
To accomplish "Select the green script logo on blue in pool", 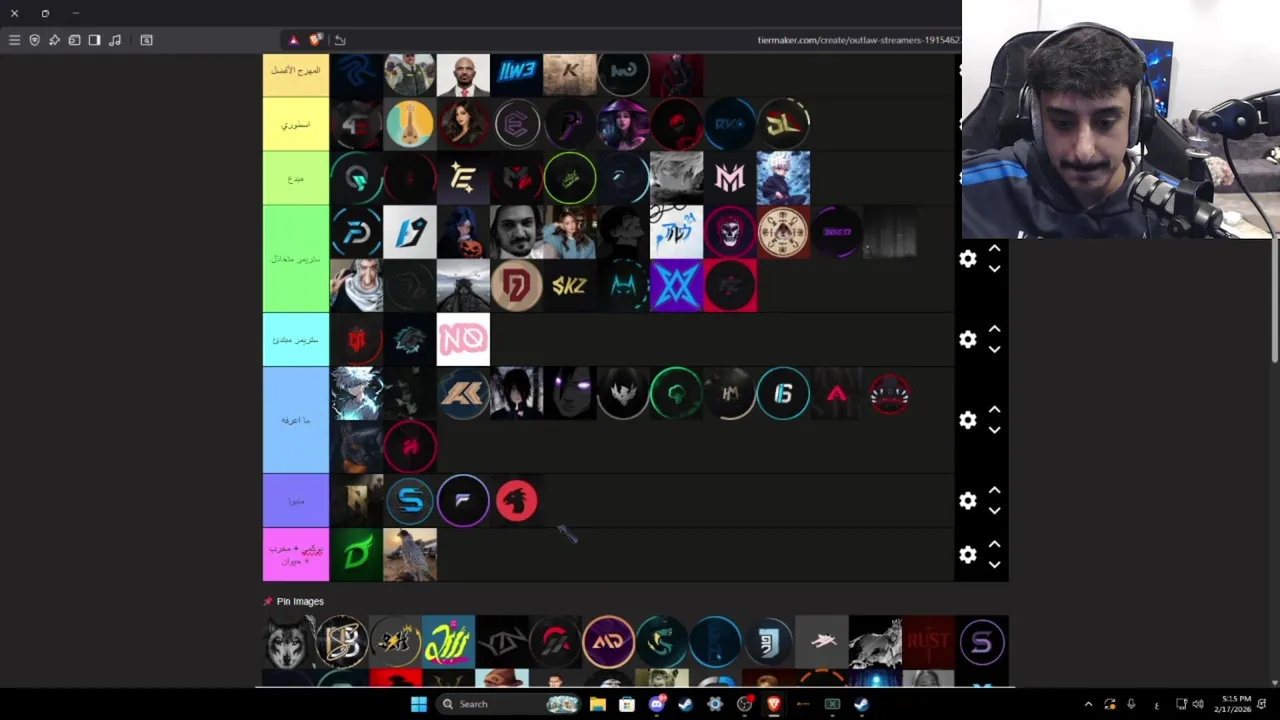I will (x=448, y=642).
